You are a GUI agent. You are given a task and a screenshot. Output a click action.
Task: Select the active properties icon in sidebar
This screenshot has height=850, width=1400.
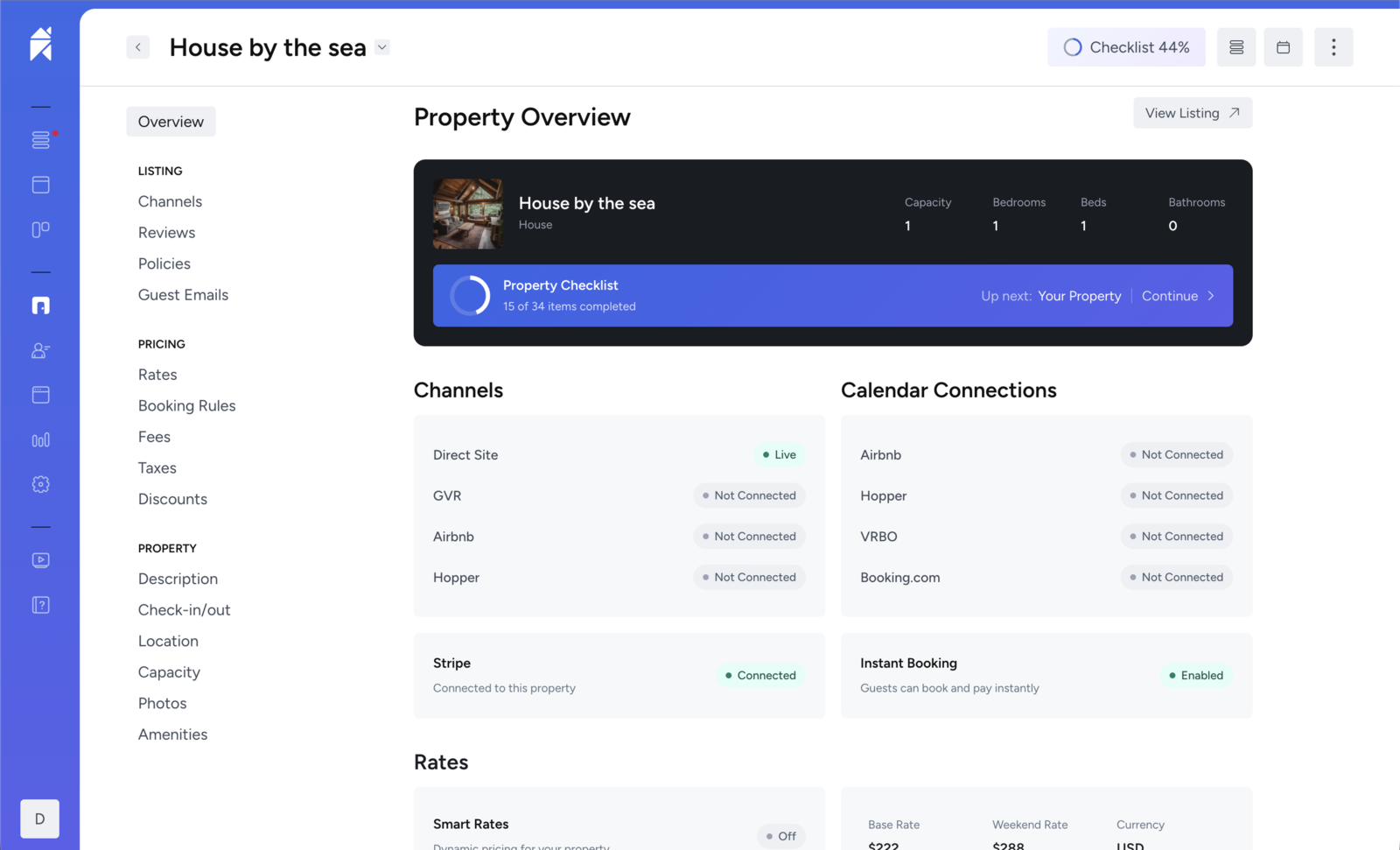[x=41, y=306]
